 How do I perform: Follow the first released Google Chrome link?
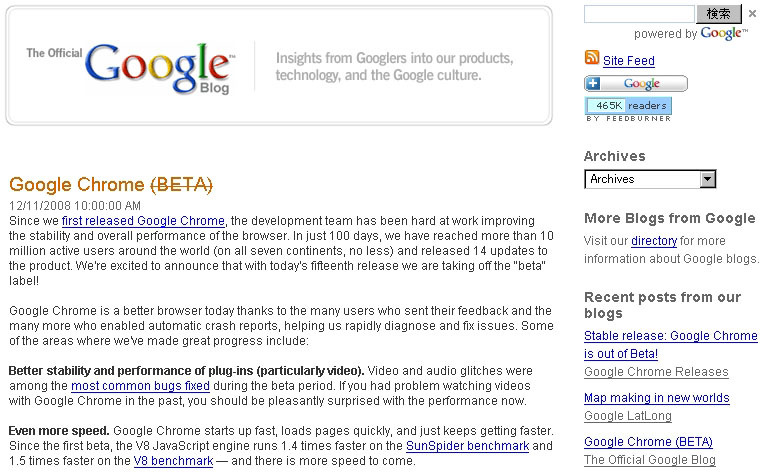(x=143, y=221)
